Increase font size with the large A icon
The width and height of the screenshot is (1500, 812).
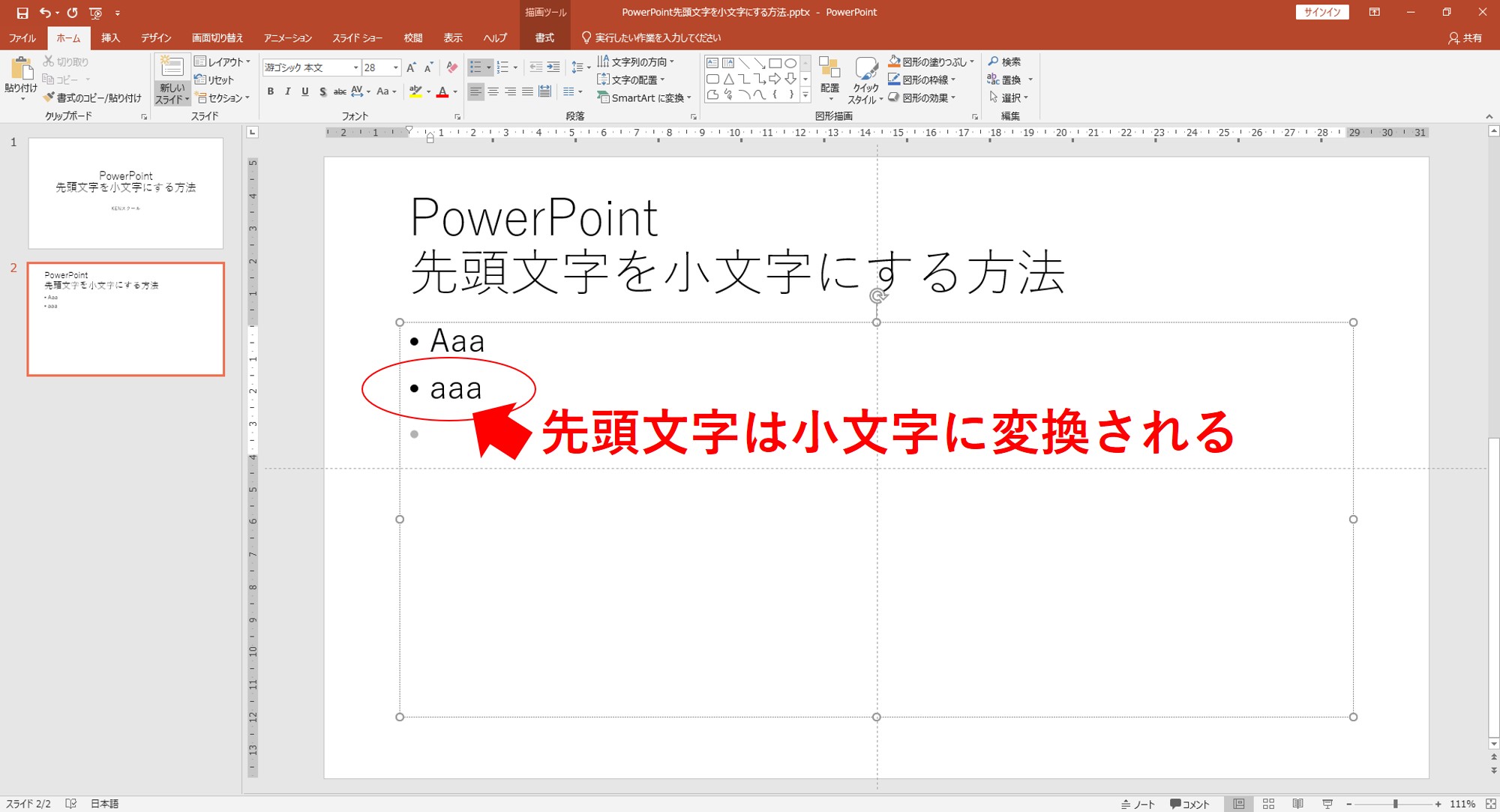coord(411,67)
